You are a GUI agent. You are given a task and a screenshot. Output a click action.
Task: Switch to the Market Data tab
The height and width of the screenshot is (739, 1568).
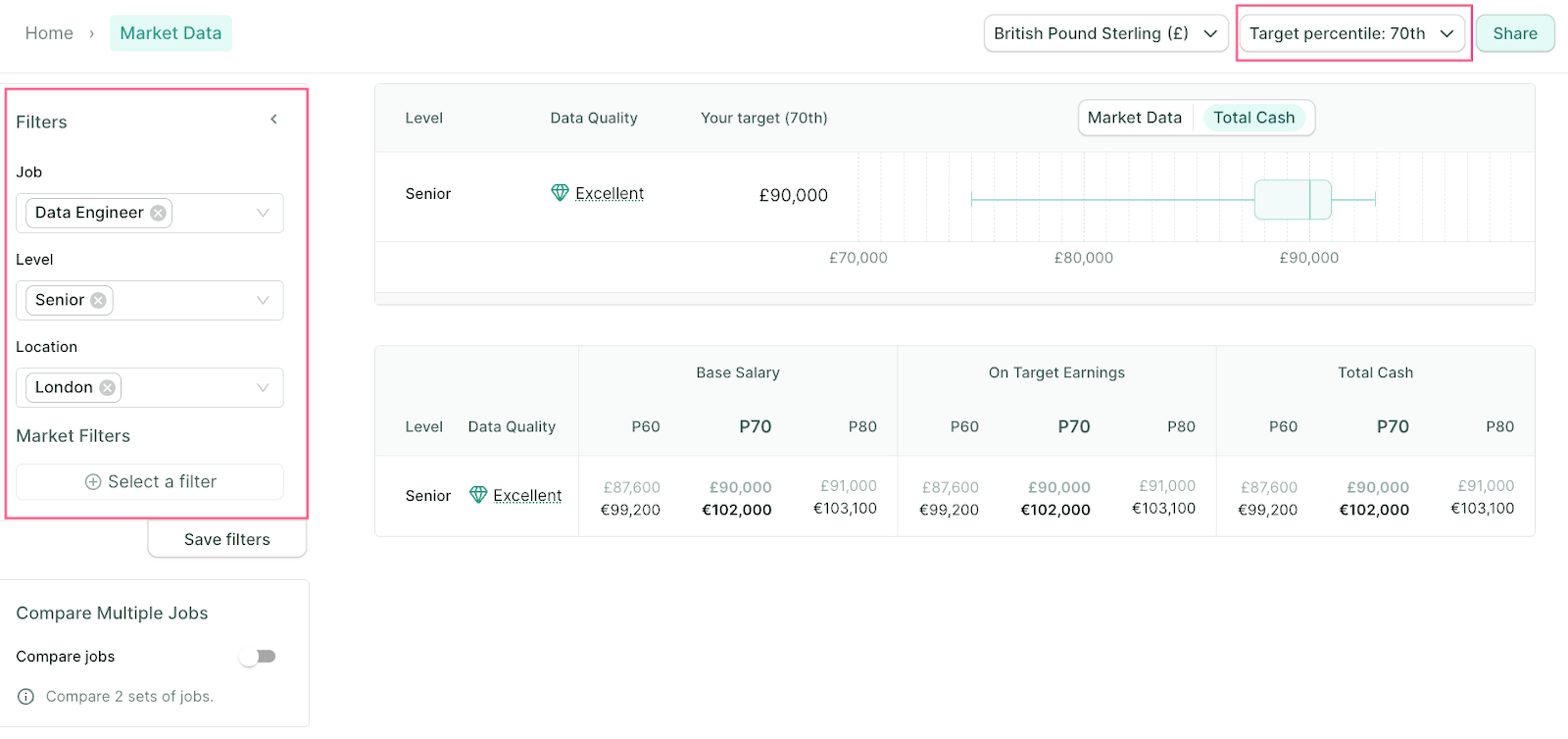click(x=1135, y=118)
